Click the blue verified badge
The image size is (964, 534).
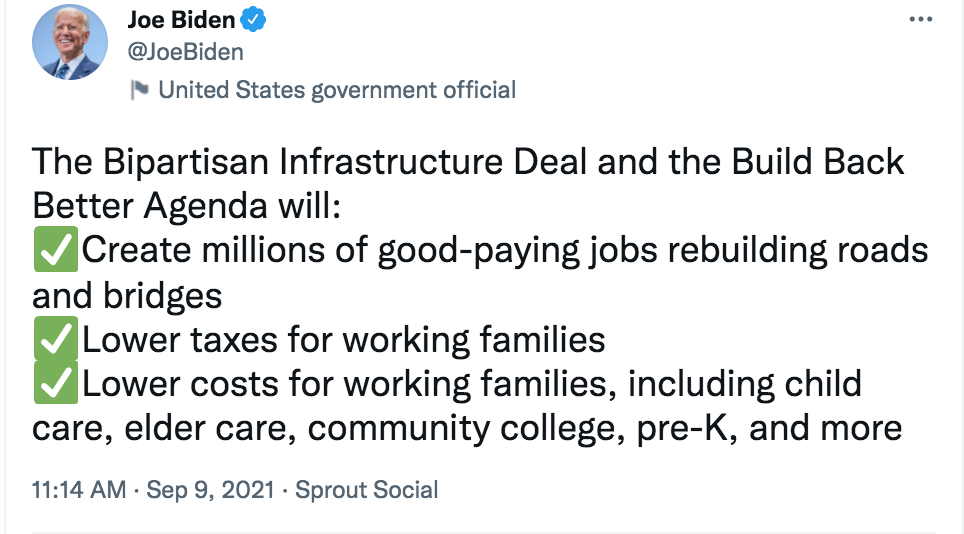click(x=253, y=20)
